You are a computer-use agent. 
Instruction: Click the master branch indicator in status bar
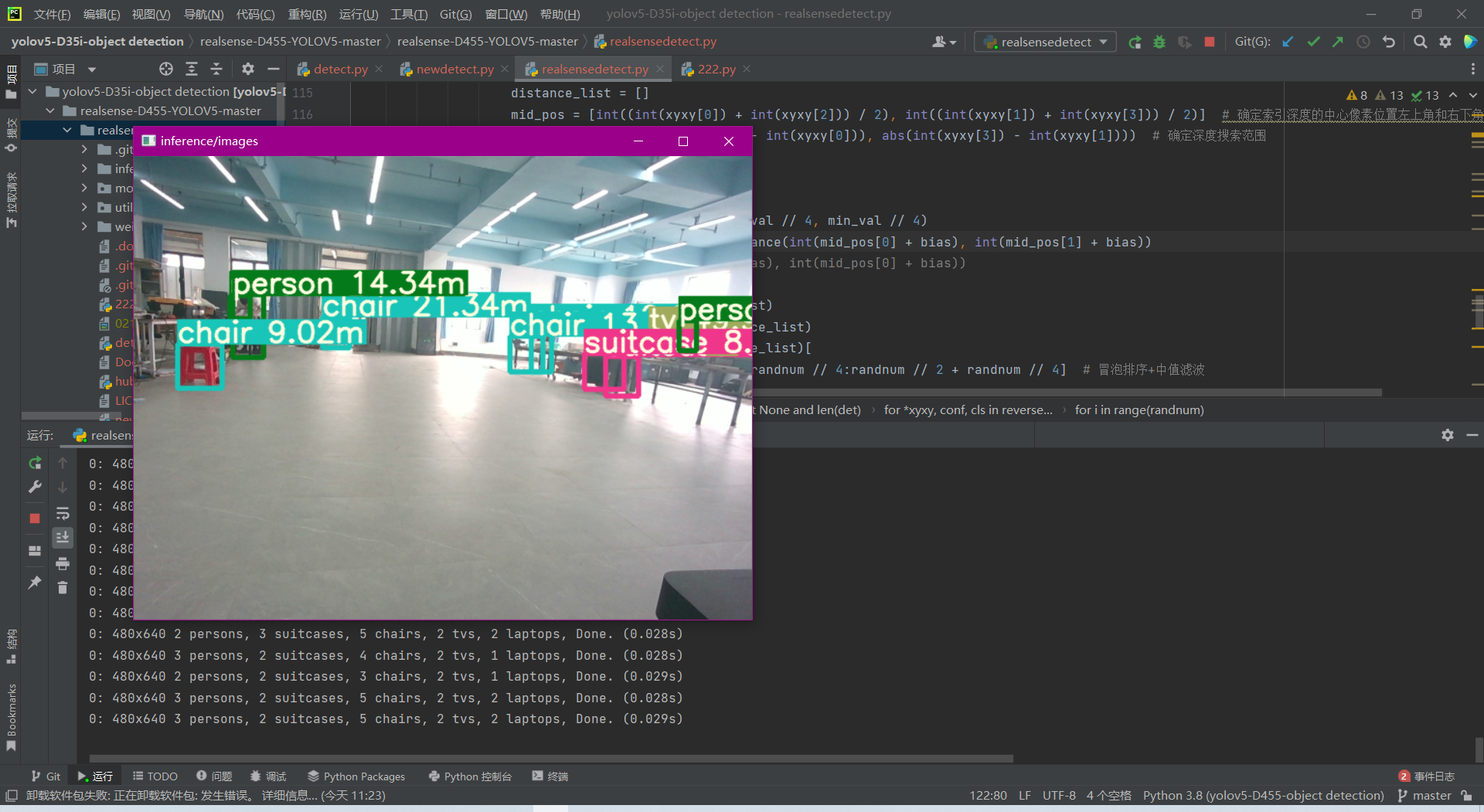click(1431, 795)
